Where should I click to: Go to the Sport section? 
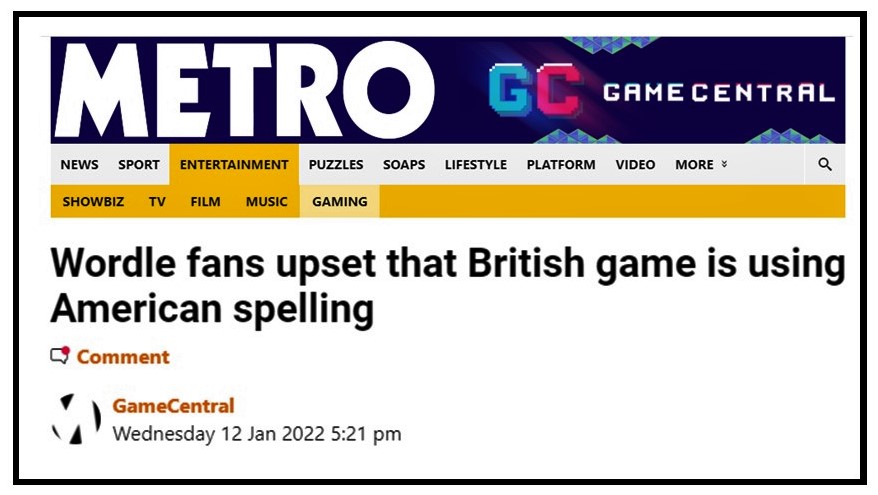click(139, 165)
